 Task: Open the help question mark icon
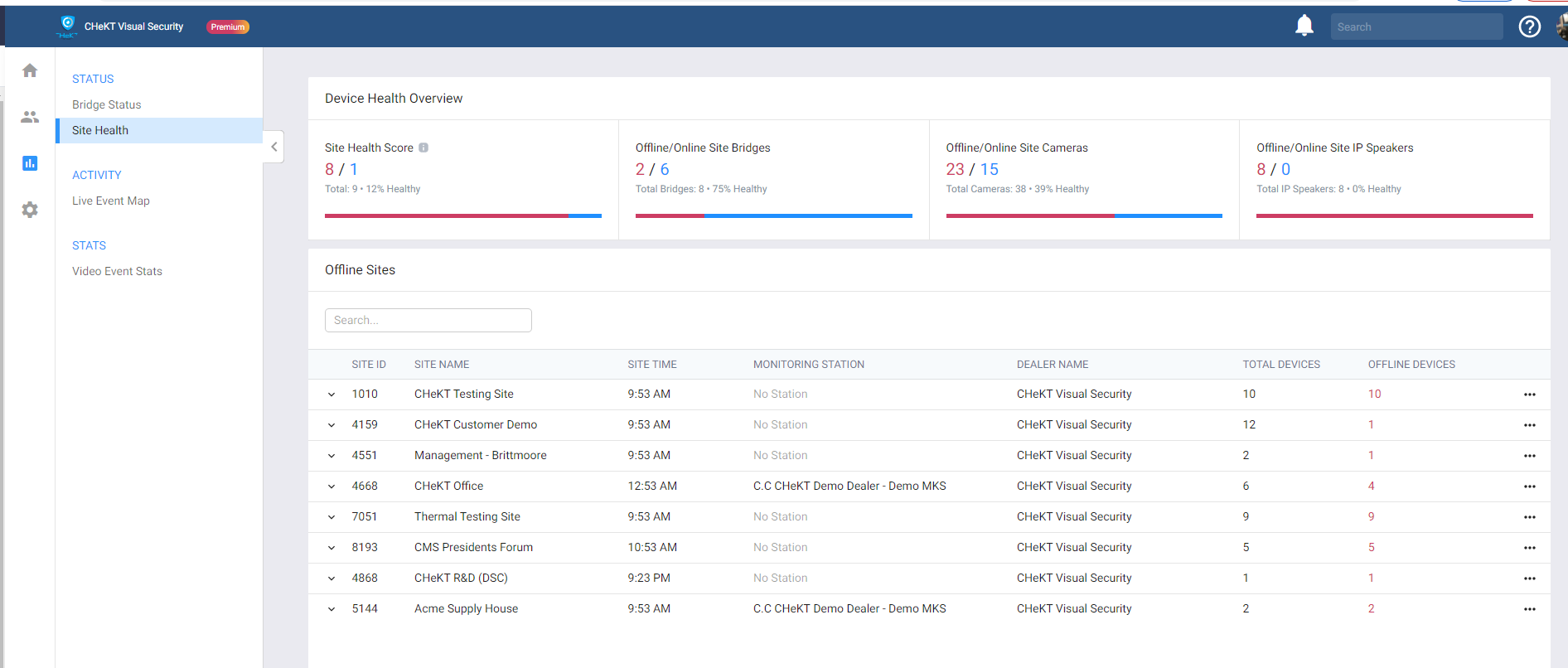tap(1529, 27)
